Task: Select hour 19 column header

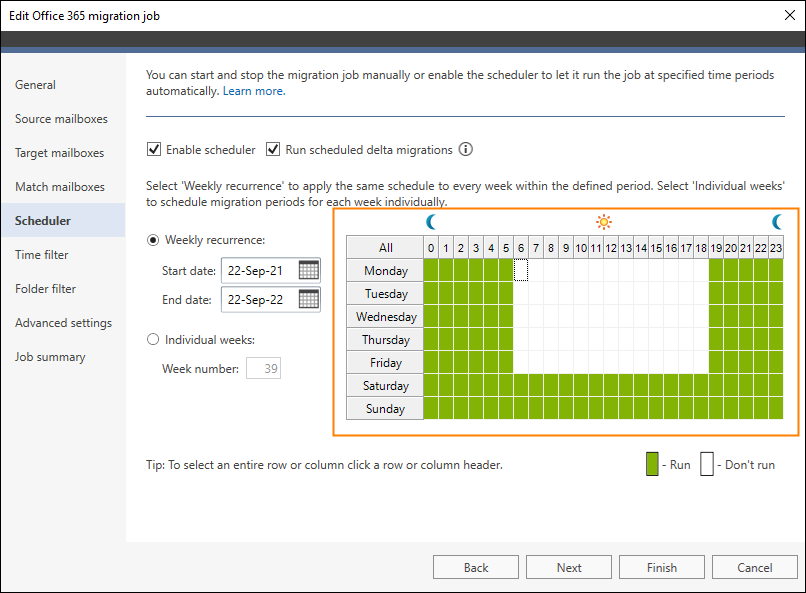Action: click(x=716, y=248)
